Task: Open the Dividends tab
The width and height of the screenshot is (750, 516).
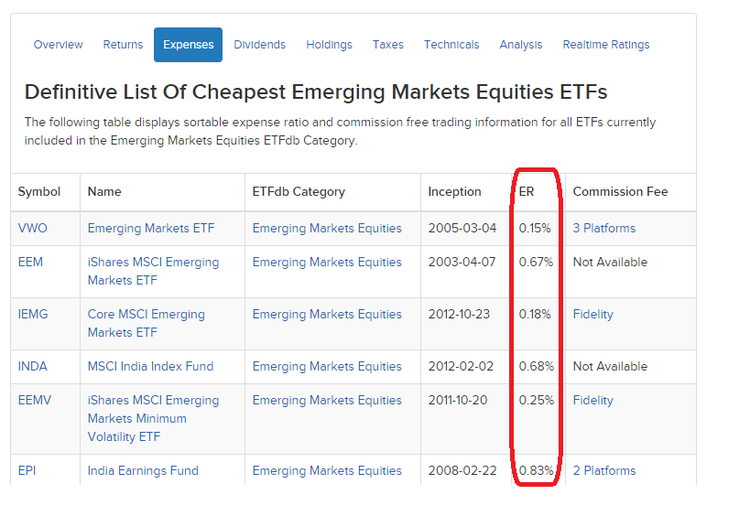Action: pos(260,45)
